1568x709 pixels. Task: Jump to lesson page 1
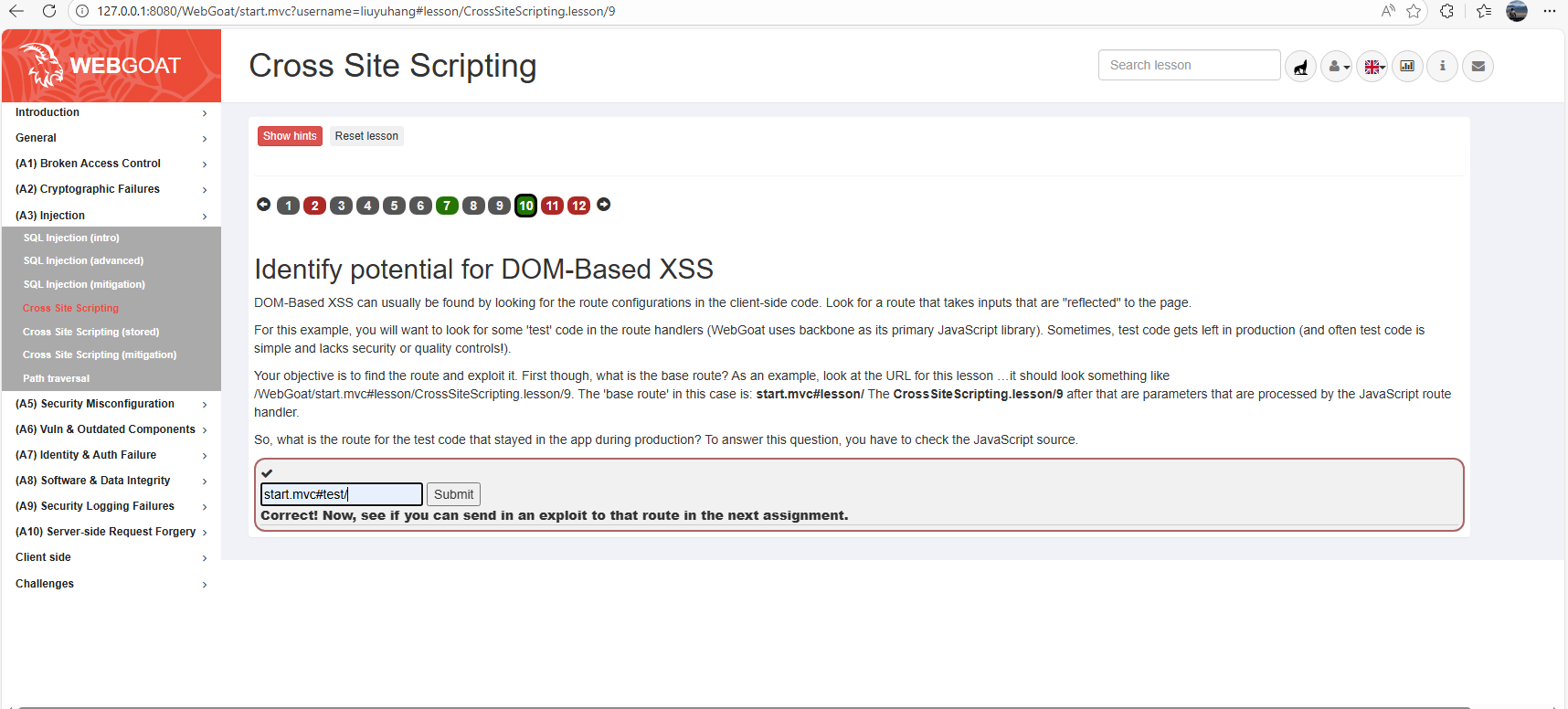[x=289, y=206]
